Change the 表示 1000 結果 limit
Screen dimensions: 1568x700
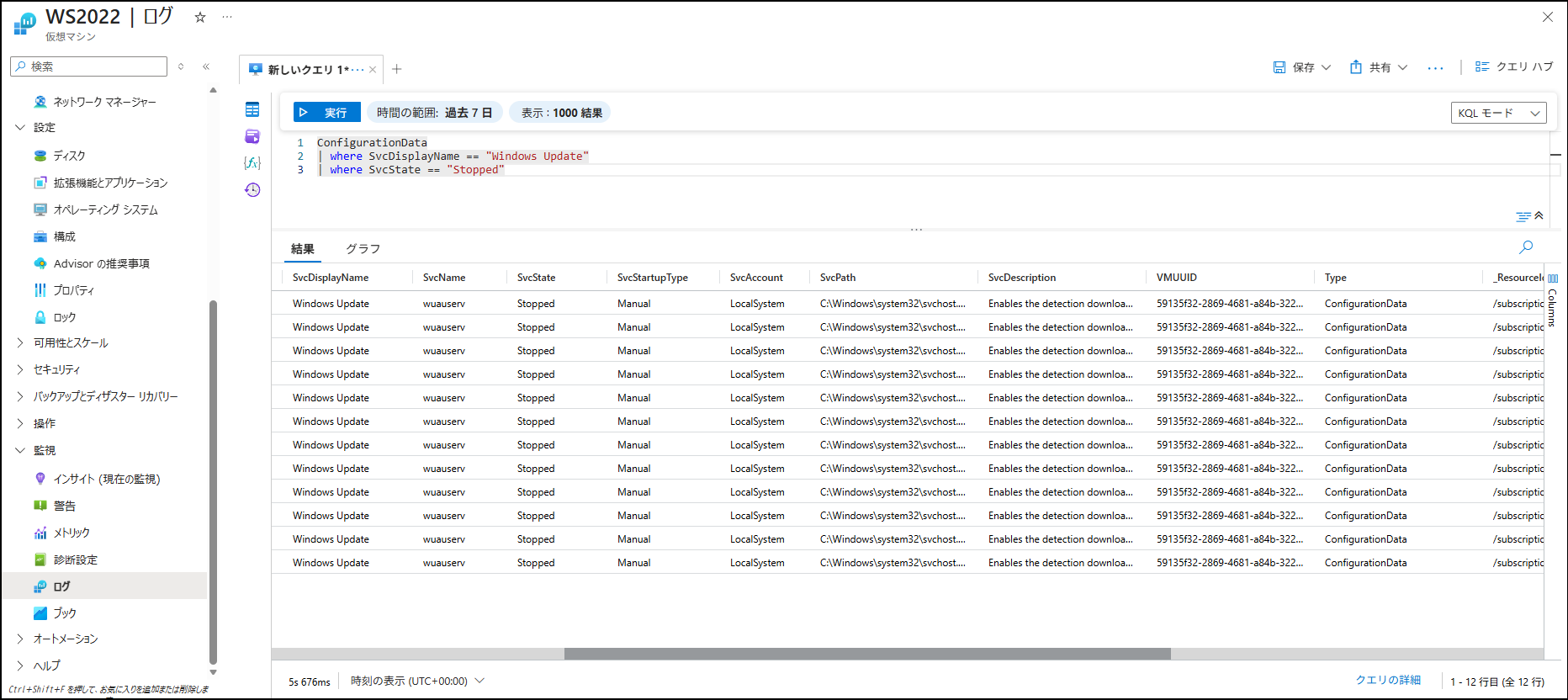[x=561, y=113]
